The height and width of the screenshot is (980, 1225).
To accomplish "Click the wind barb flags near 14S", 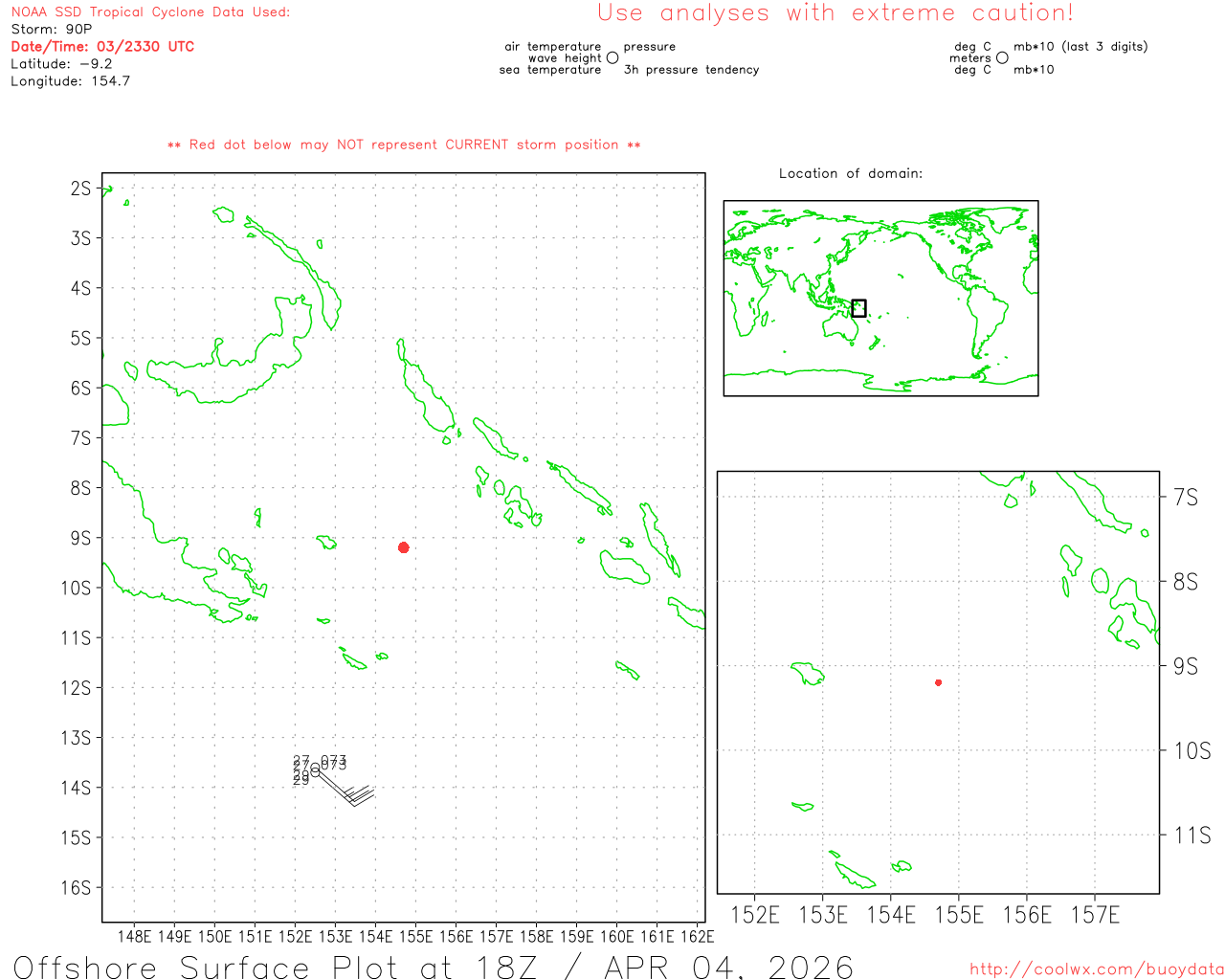I will [x=358, y=793].
